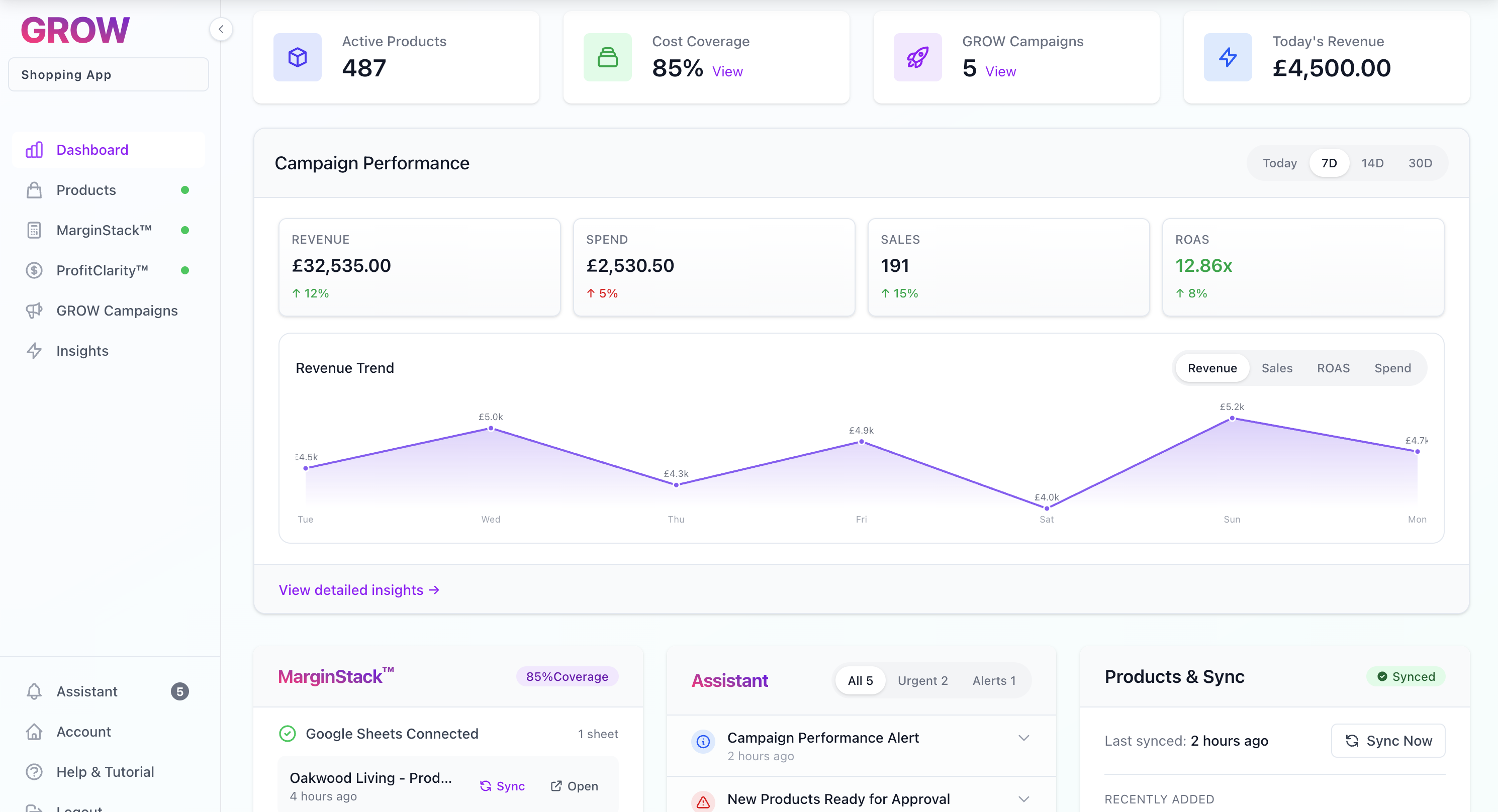1498x812 pixels.
Task: Switch Revenue Trend to ROAS tab
Action: click(x=1334, y=367)
